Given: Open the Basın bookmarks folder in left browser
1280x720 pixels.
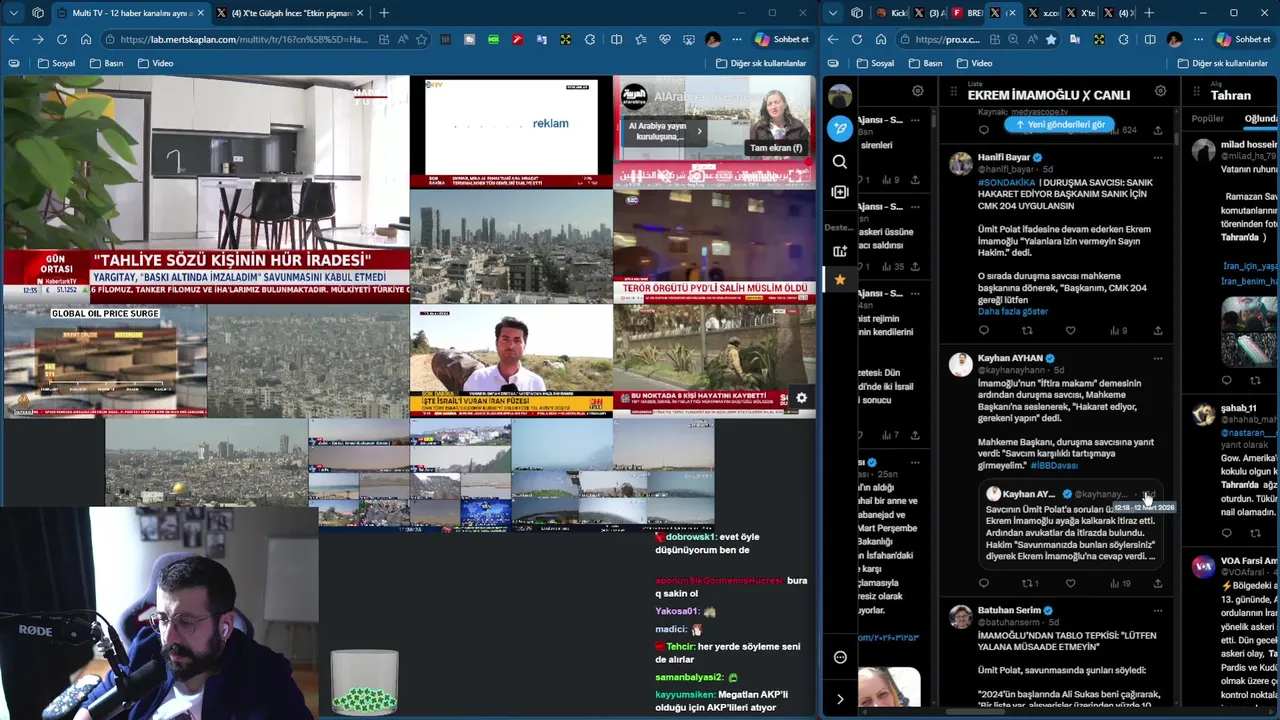Looking at the screenshot, I should tap(106, 63).
